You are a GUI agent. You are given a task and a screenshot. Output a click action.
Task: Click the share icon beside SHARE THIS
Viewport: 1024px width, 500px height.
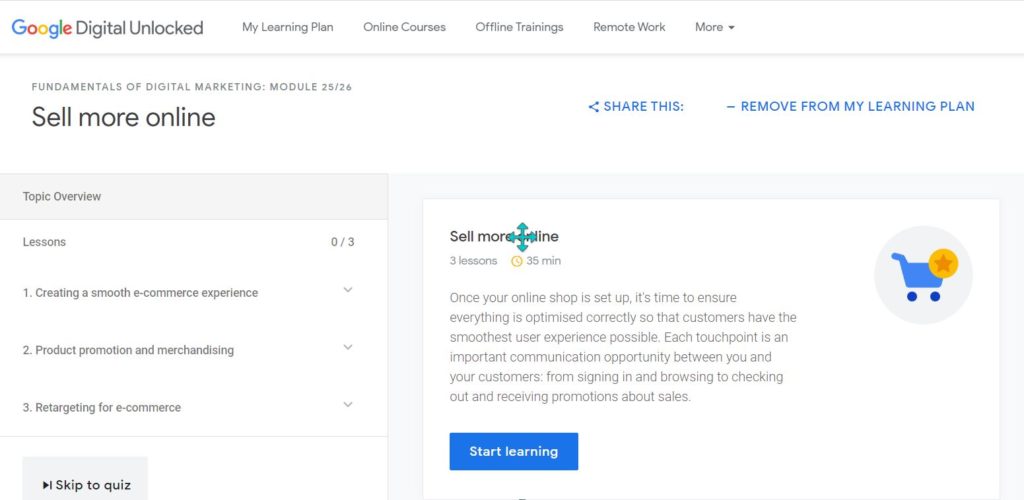594,106
